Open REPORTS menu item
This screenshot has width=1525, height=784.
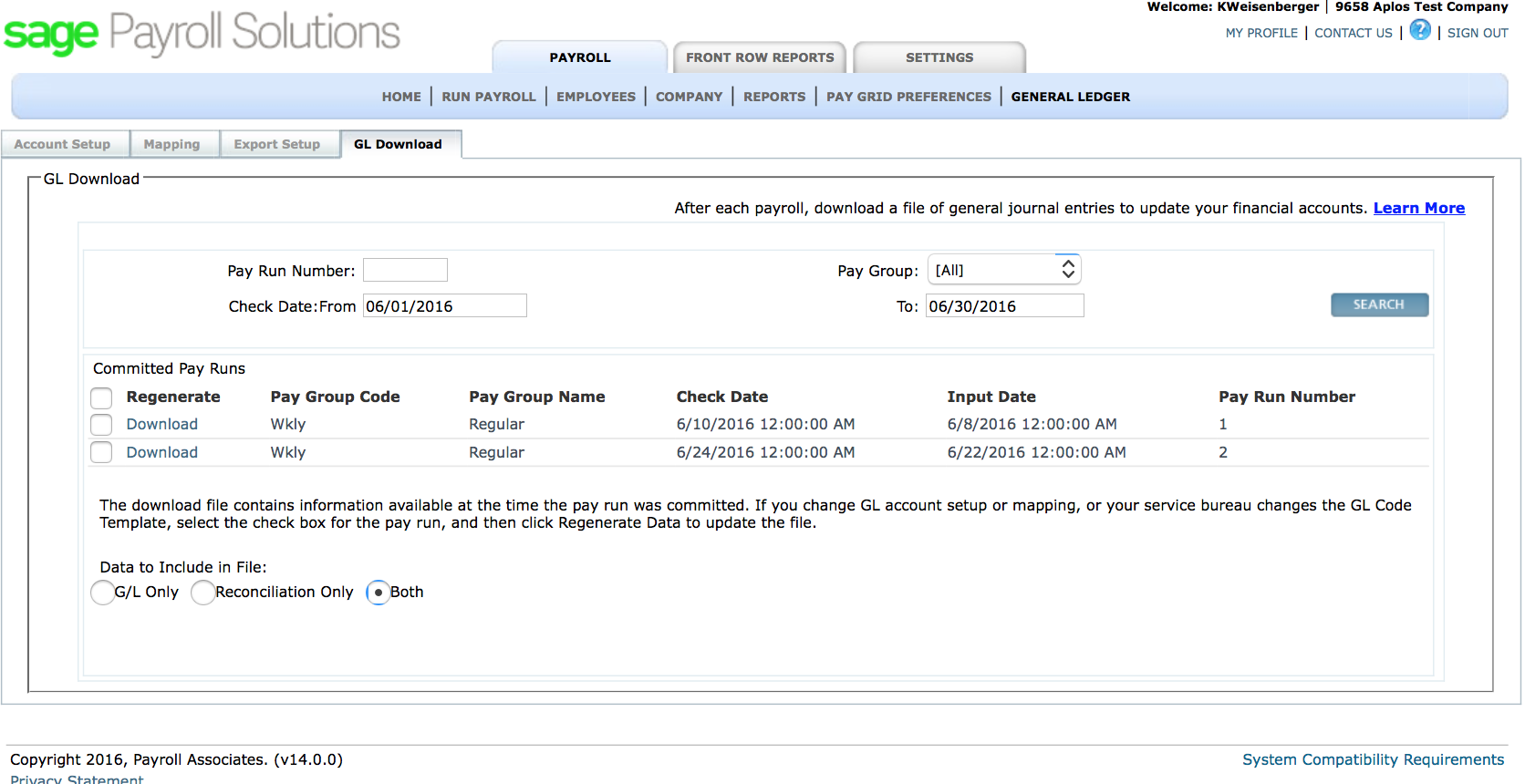click(x=774, y=97)
